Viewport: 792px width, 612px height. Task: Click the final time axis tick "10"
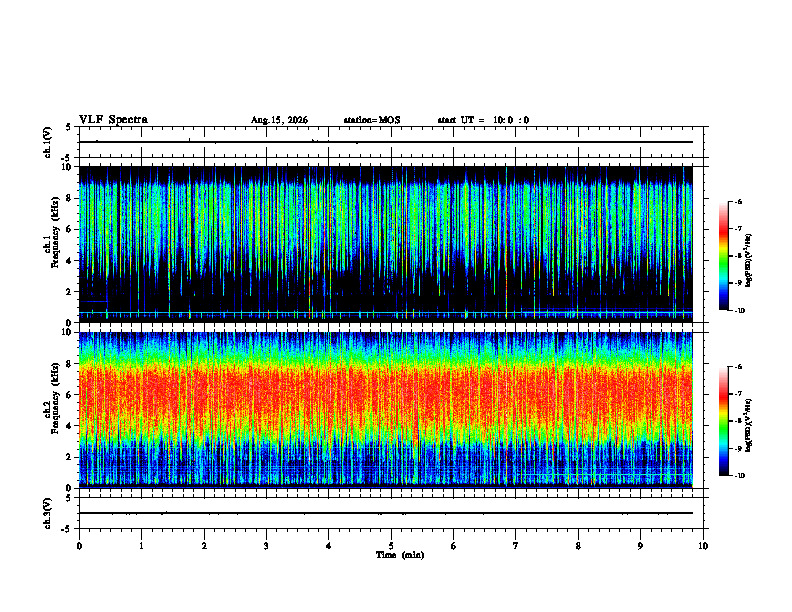click(x=703, y=546)
